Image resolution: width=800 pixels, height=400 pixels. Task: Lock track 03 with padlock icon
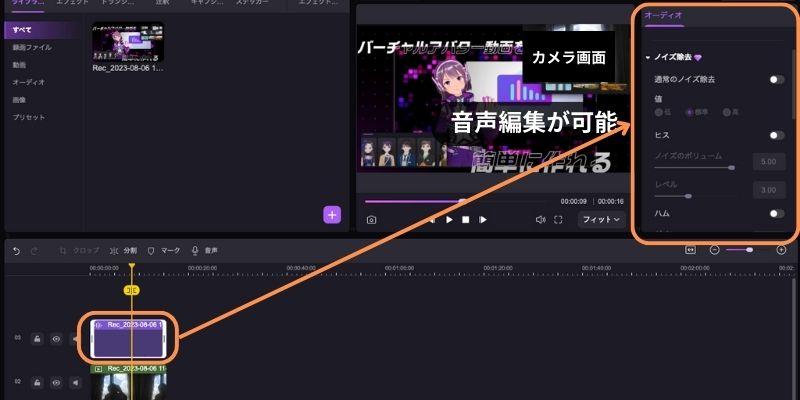(37, 338)
